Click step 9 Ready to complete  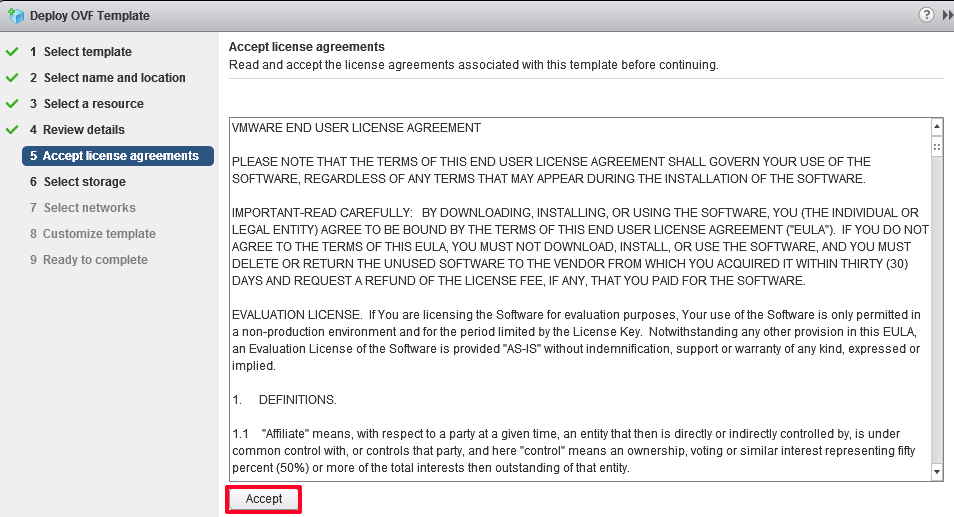click(88, 260)
